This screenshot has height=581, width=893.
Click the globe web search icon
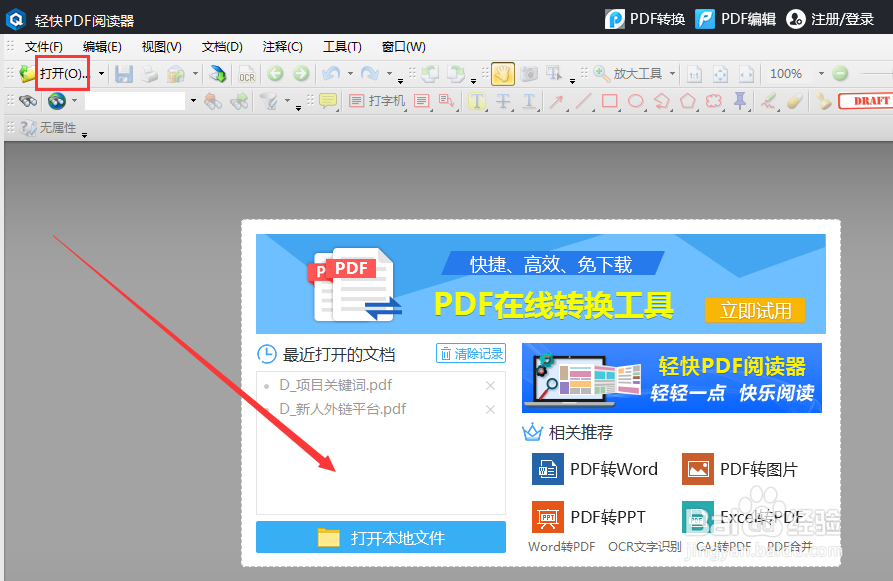(56, 101)
